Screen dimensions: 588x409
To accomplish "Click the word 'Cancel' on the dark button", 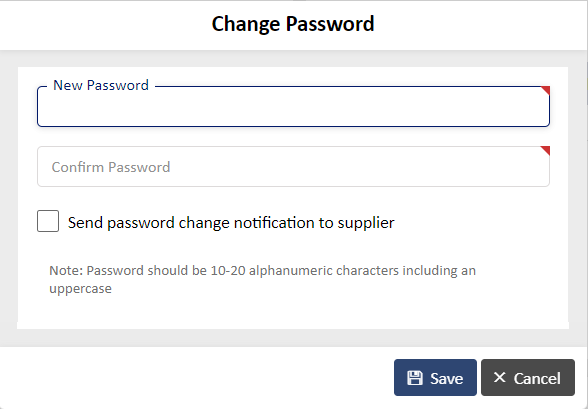I will pos(537,378).
